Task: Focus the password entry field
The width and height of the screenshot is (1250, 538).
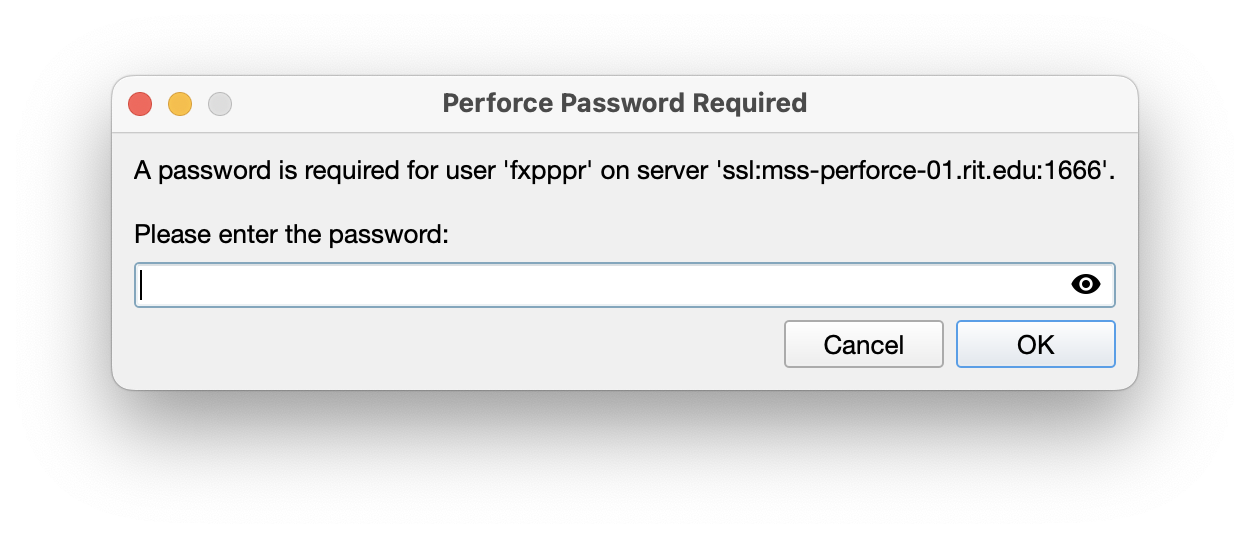Action: [600, 285]
